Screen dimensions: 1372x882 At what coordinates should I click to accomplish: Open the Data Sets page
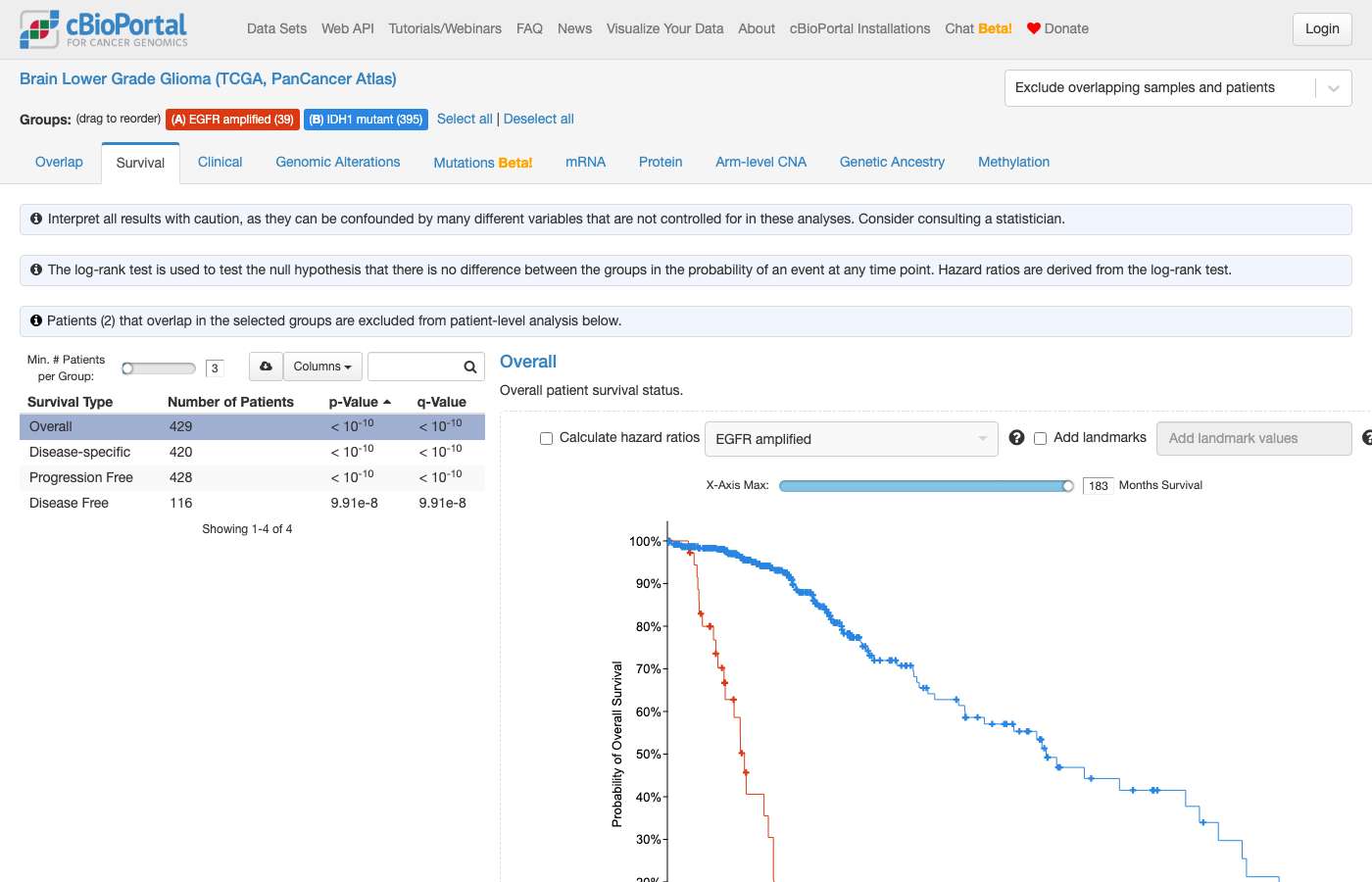coord(276,28)
